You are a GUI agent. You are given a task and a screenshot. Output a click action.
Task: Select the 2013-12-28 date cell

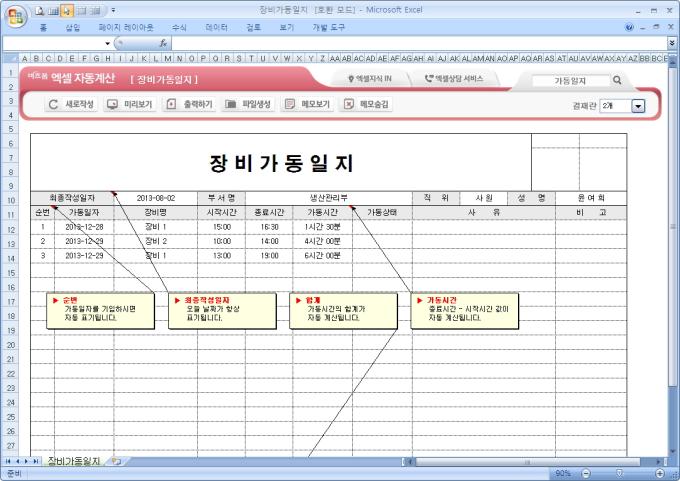84,227
